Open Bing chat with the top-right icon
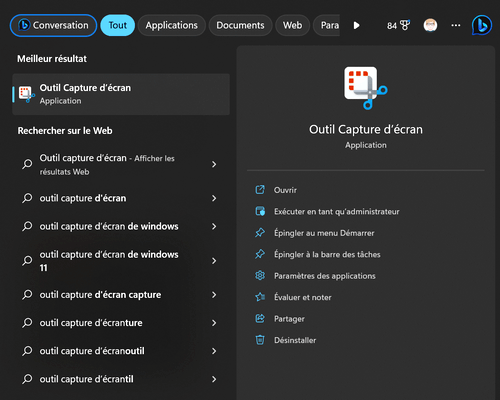The height and width of the screenshot is (400, 500). click(x=482, y=25)
